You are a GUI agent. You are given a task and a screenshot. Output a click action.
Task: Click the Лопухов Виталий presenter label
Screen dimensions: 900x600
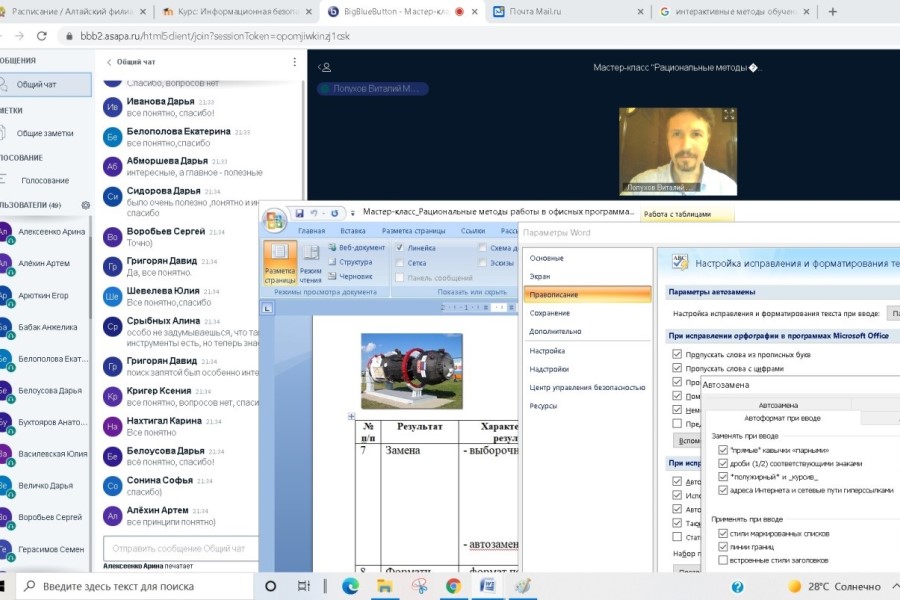click(x=373, y=88)
